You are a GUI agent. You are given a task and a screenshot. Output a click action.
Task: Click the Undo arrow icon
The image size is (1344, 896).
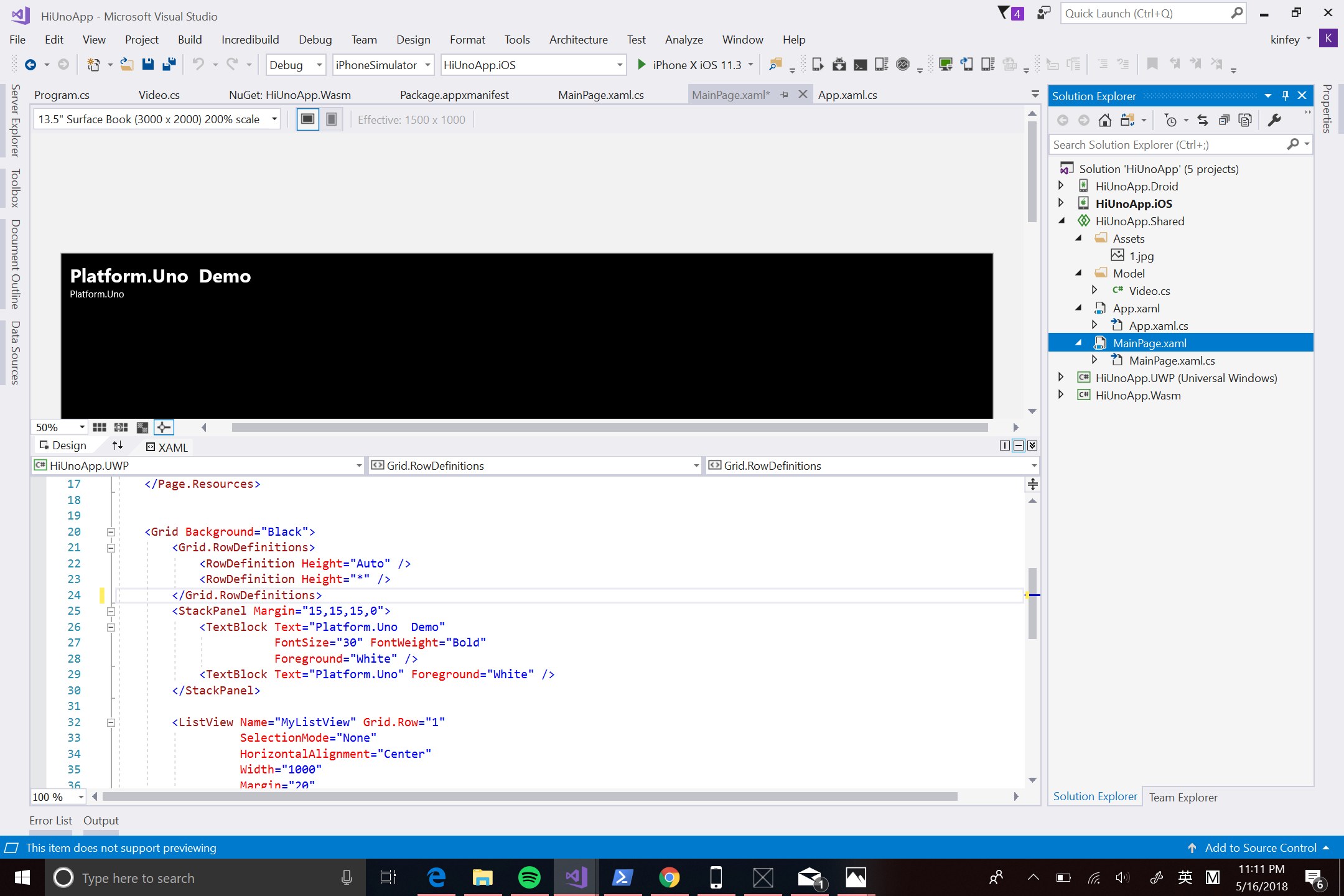(x=198, y=65)
